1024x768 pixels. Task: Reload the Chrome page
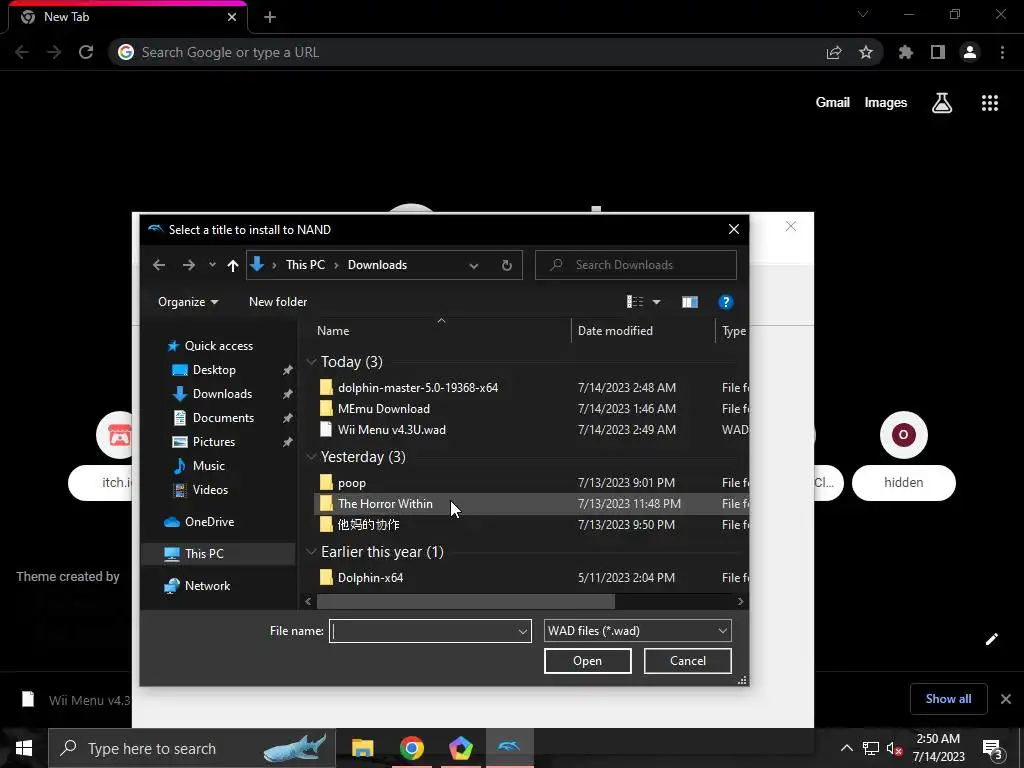86,52
